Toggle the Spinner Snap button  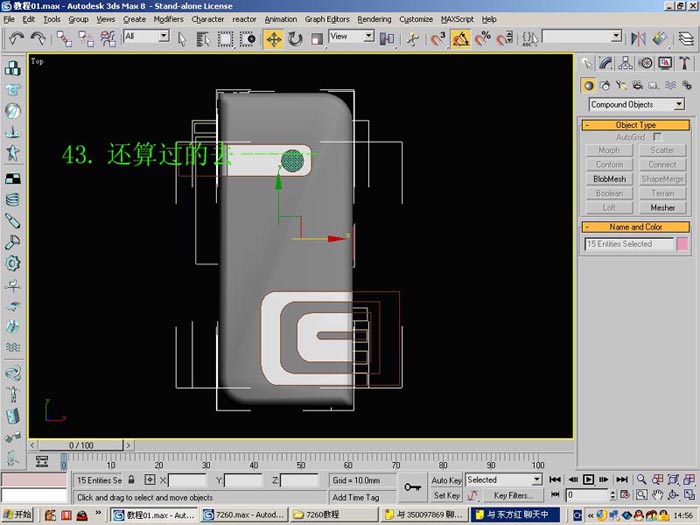pyautogui.click(x=505, y=39)
